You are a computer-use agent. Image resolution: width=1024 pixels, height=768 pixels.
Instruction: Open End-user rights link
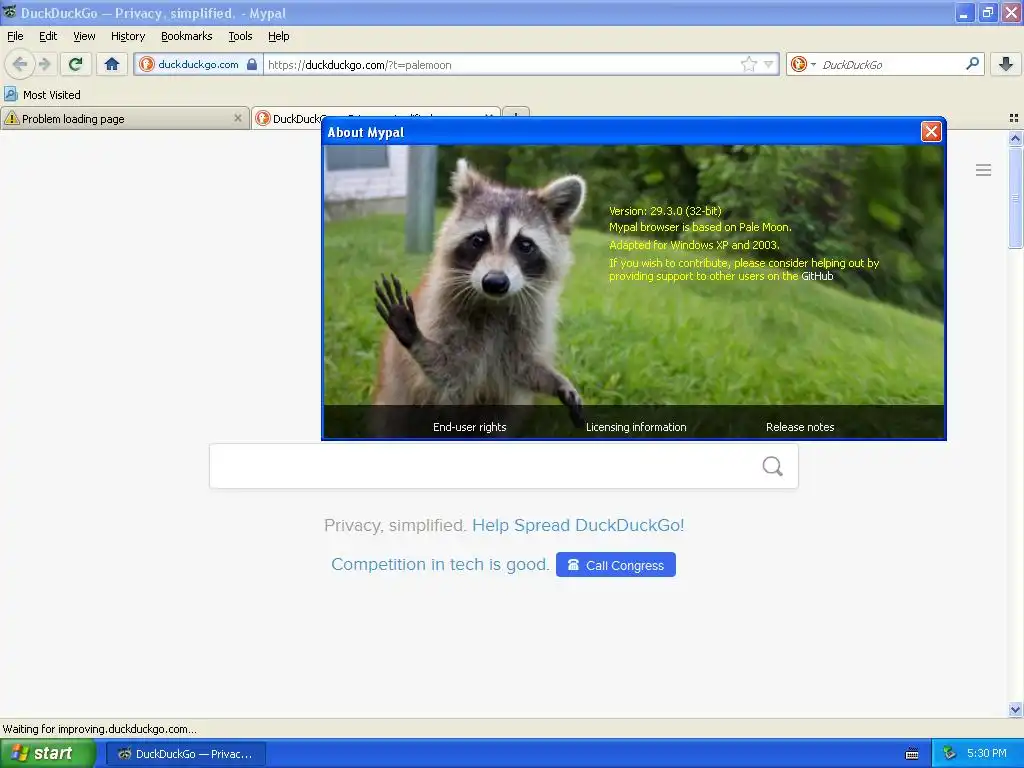470,427
